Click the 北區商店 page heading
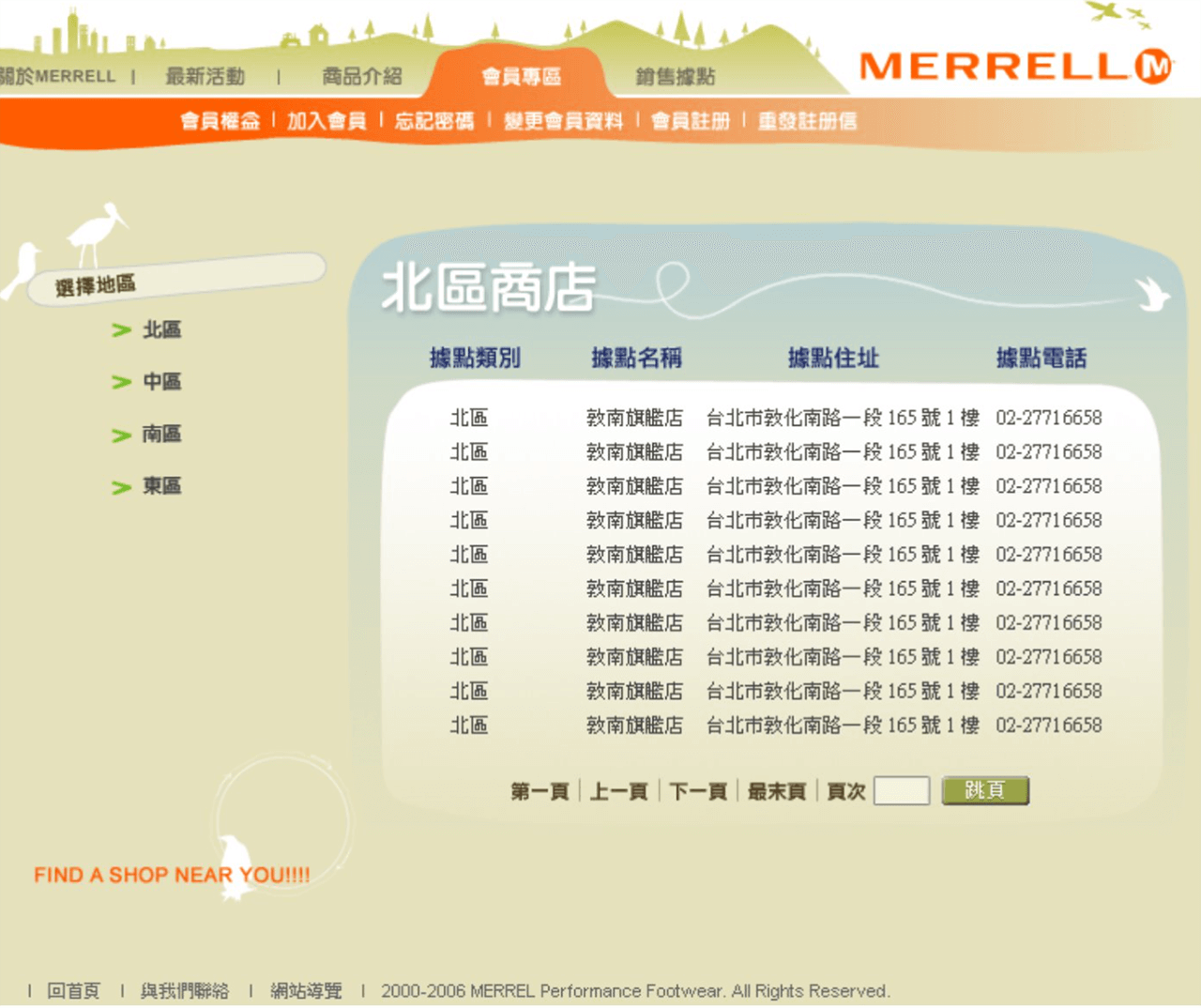1201x1008 pixels. pyautogui.click(x=488, y=287)
